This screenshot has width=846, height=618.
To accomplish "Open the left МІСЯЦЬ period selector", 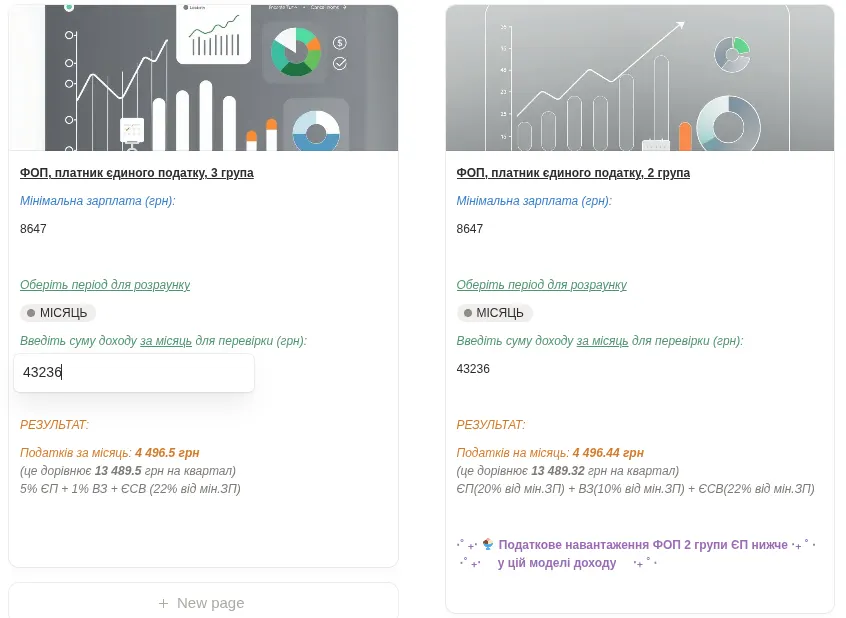I will coord(58,313).
